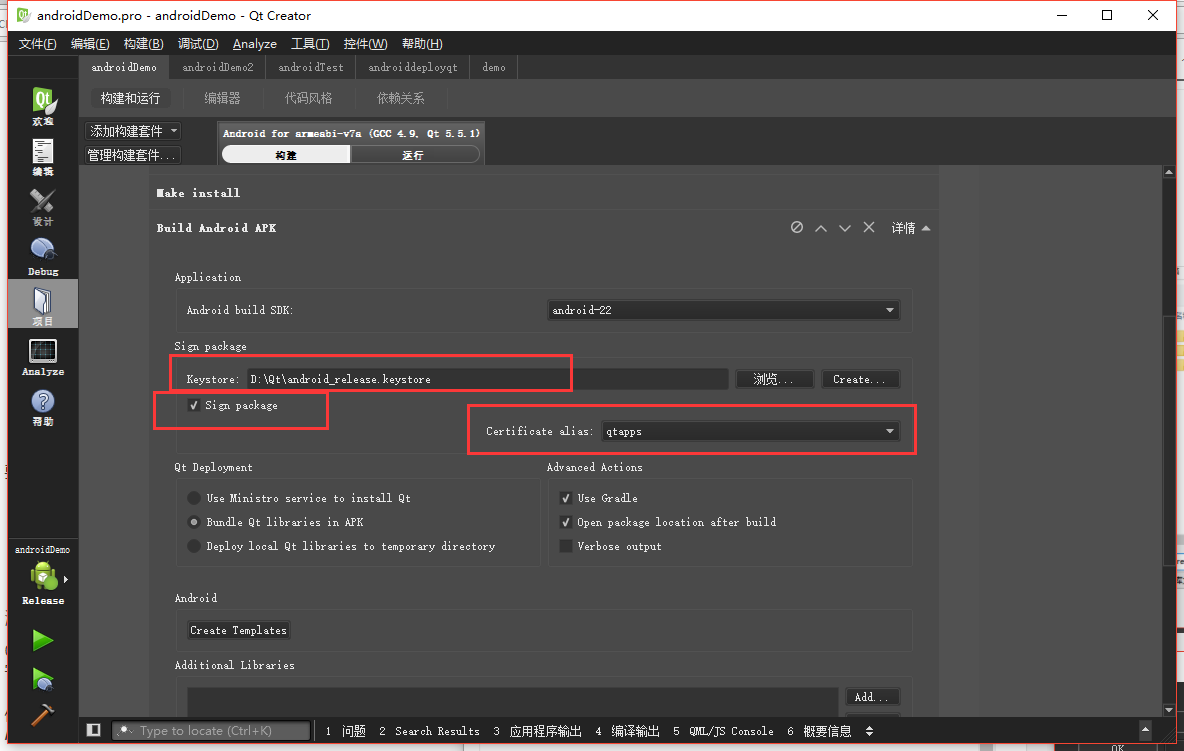
Task: Open the 代码风格 settings tab
Action: click(308, 98)
